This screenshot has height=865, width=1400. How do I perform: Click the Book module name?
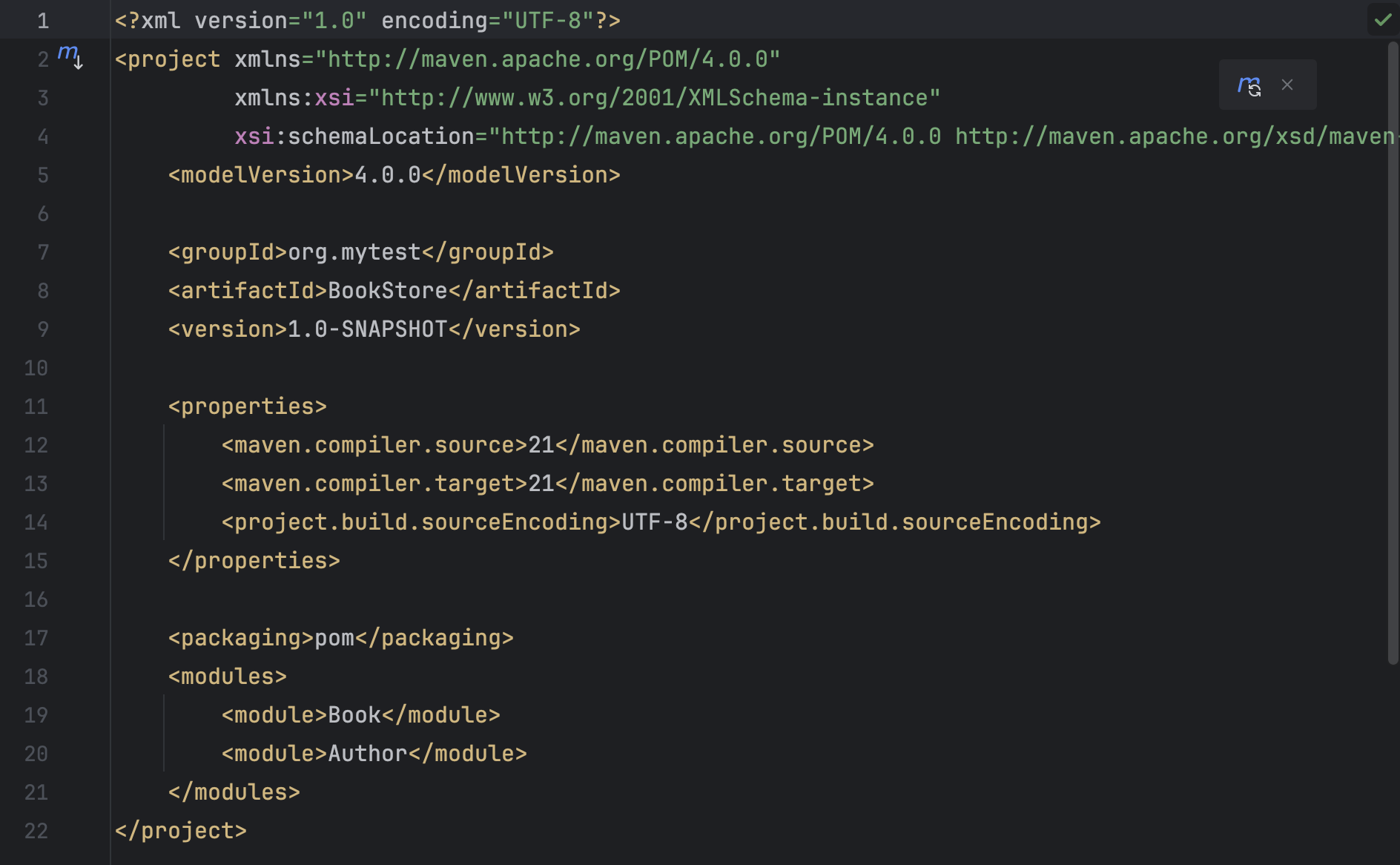(354, 714)
